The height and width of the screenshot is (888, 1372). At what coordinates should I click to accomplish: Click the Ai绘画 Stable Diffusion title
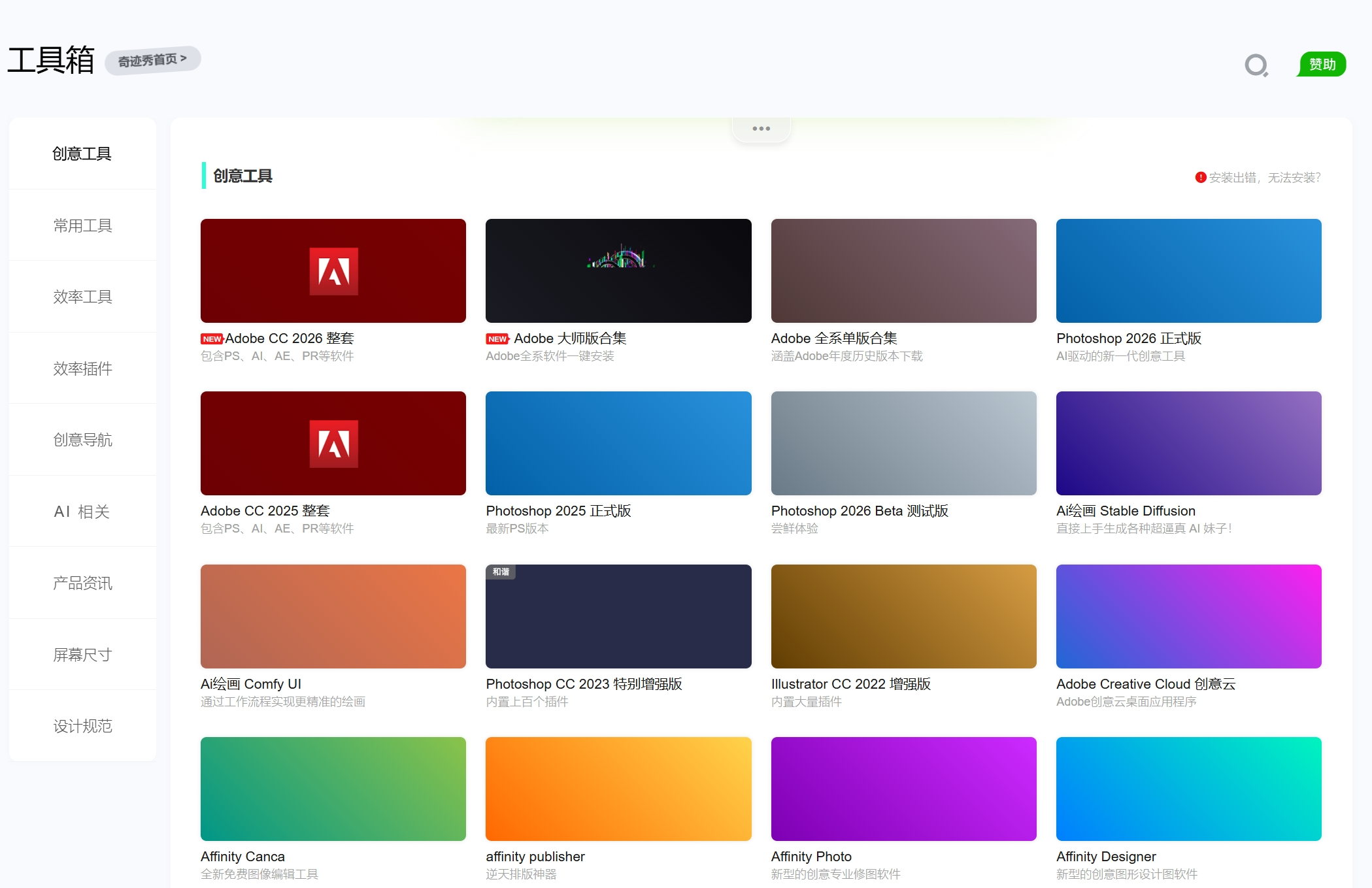(1126, 511)
